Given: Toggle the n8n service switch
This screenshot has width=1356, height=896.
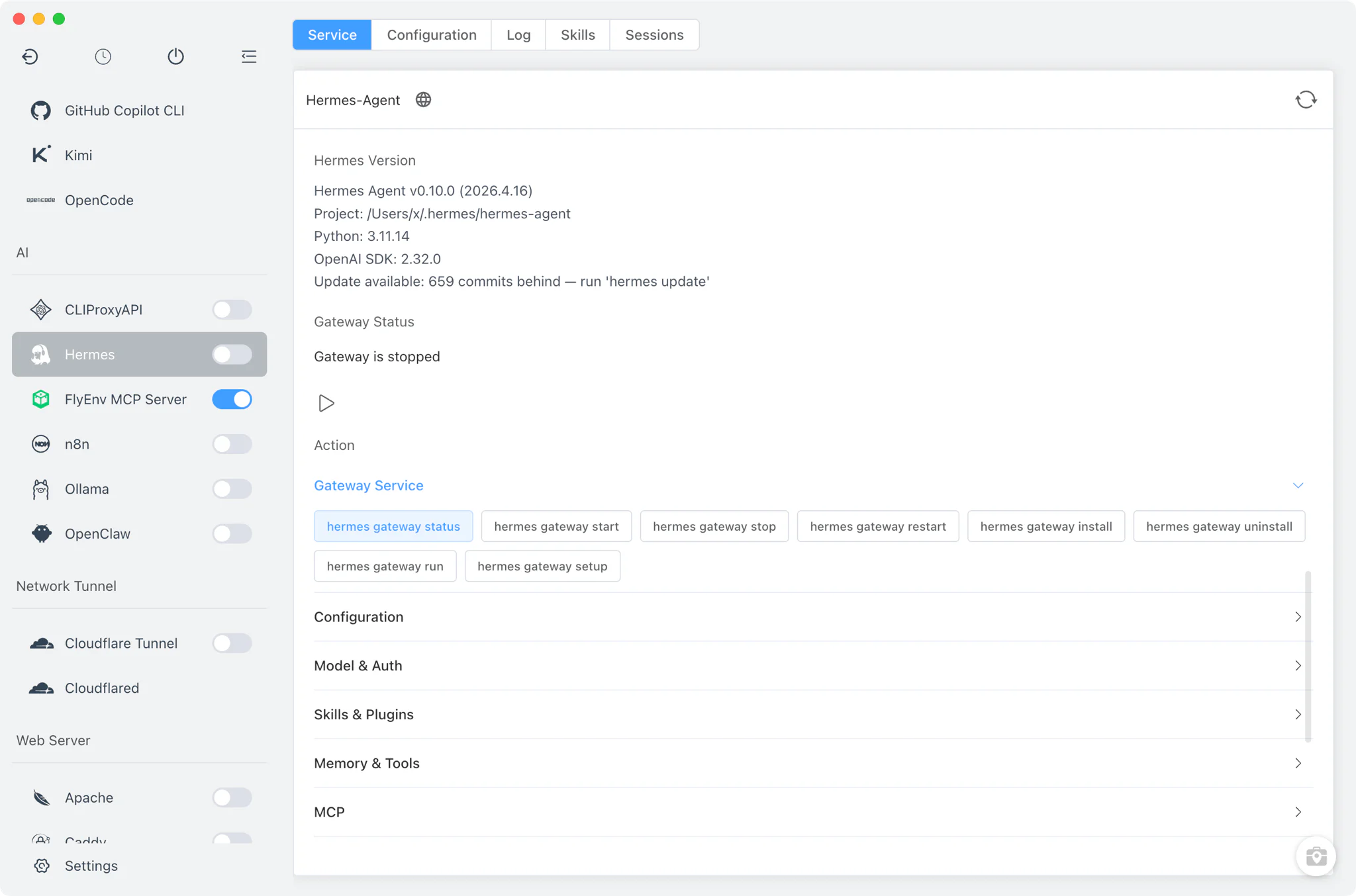Looking at the screenshot, I should [232, 444].
